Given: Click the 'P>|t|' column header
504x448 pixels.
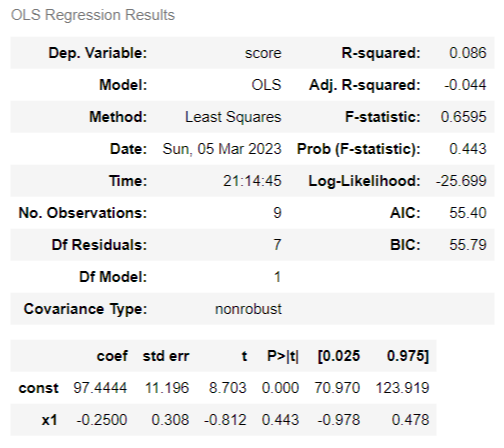Looking at the screenshot, I should coord(283,356).
